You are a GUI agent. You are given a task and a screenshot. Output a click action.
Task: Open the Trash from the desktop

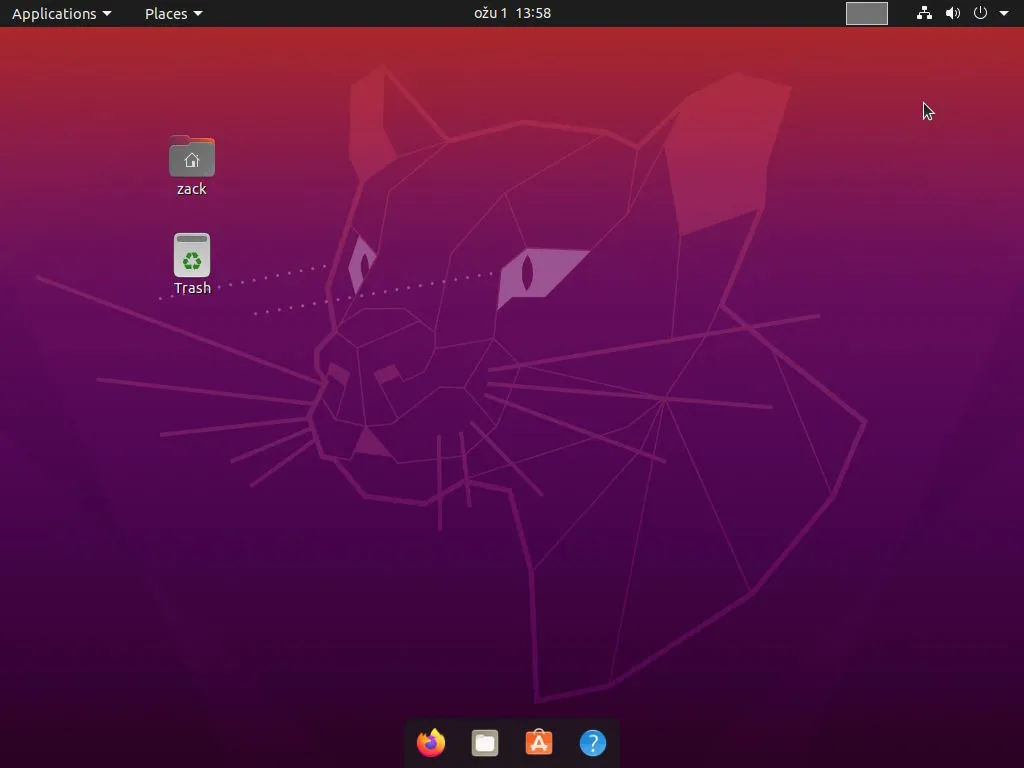191,255
